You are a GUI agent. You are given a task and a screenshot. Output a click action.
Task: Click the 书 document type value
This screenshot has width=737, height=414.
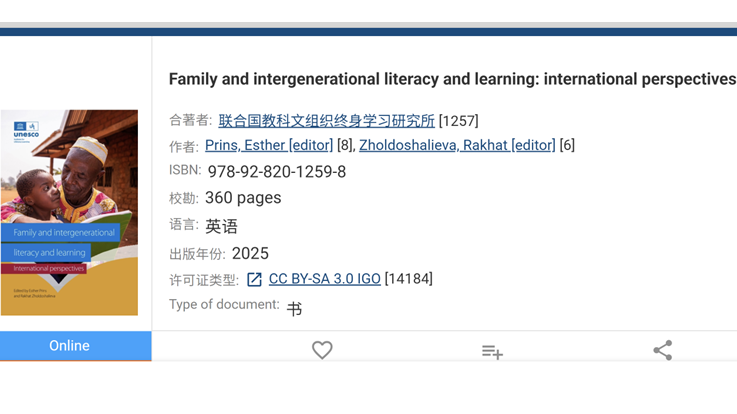294,309
